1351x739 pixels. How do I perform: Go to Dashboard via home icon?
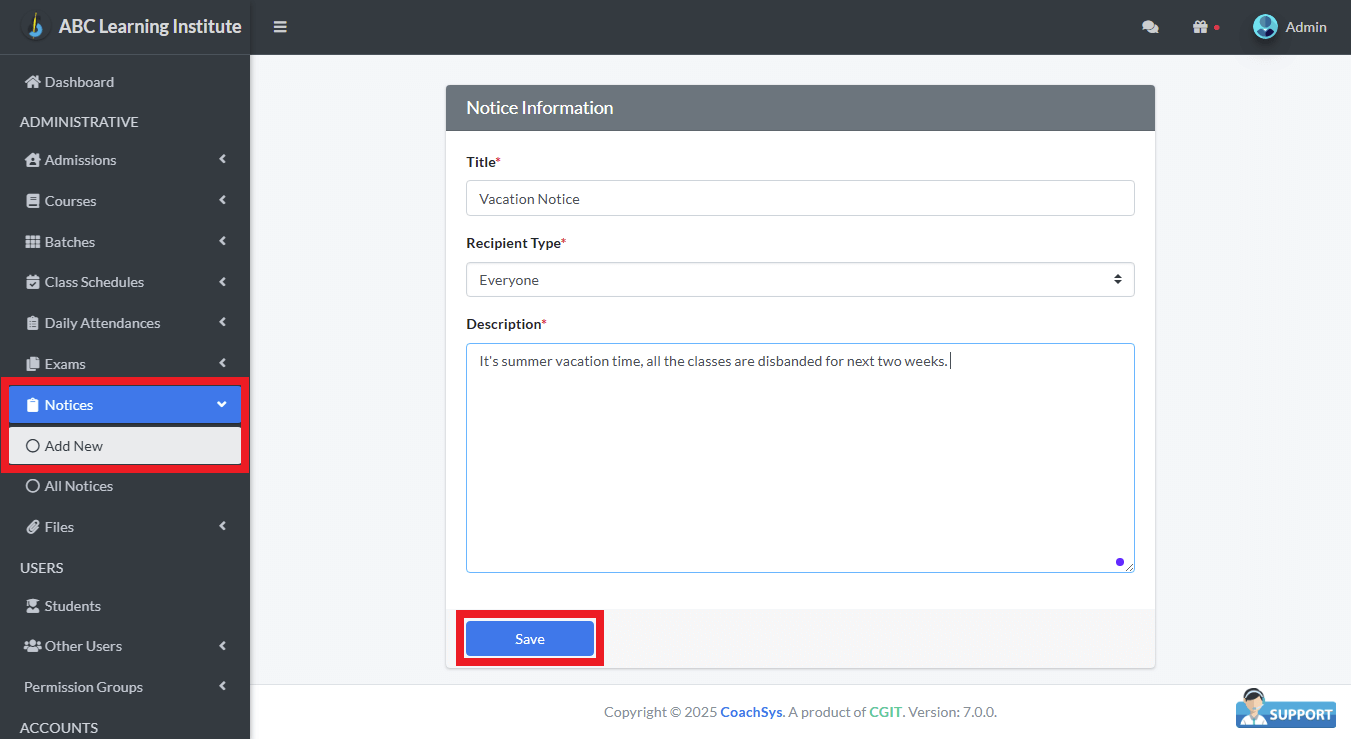(33, 82)
